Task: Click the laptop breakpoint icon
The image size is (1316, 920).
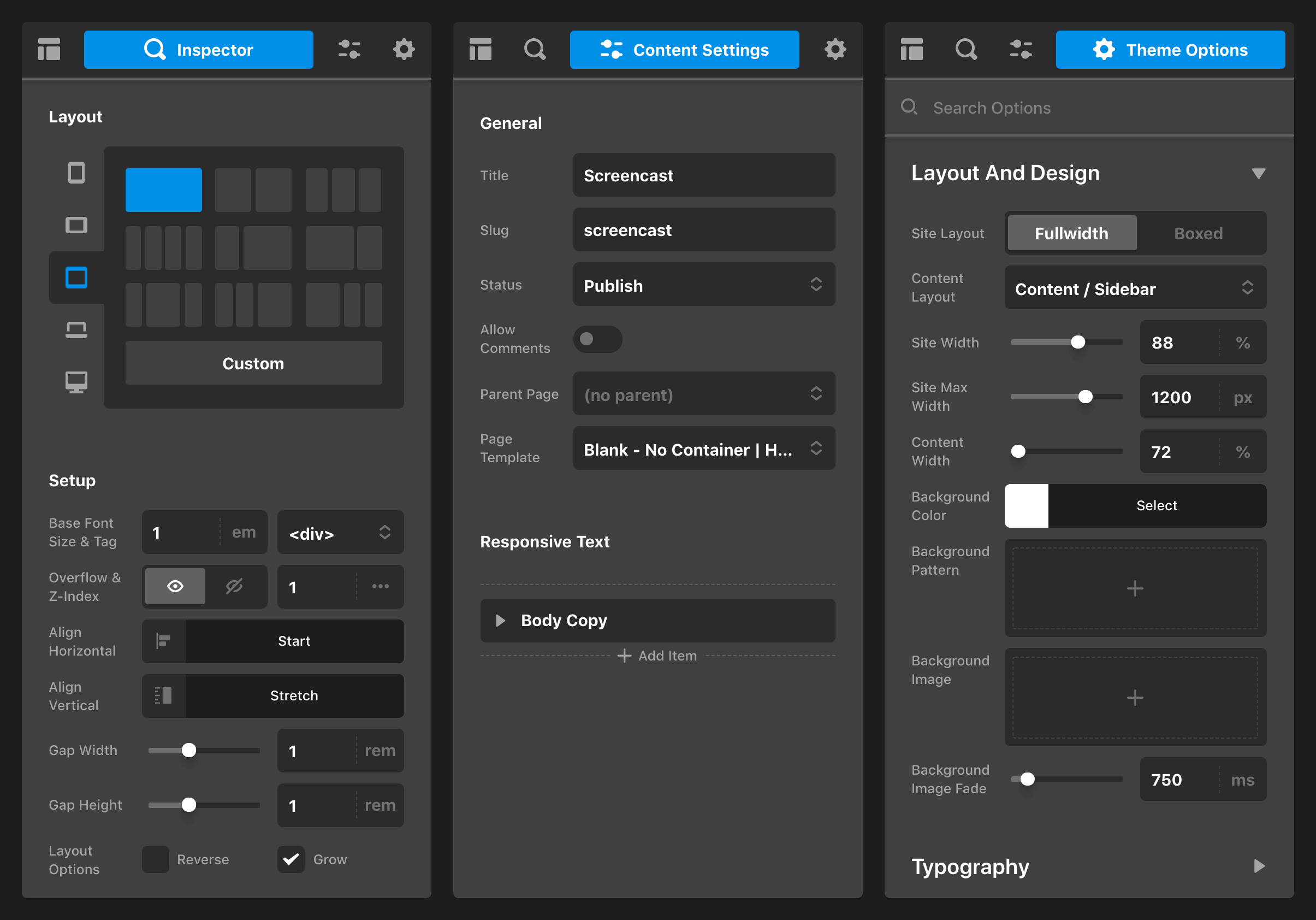Action: pos(76,329)
